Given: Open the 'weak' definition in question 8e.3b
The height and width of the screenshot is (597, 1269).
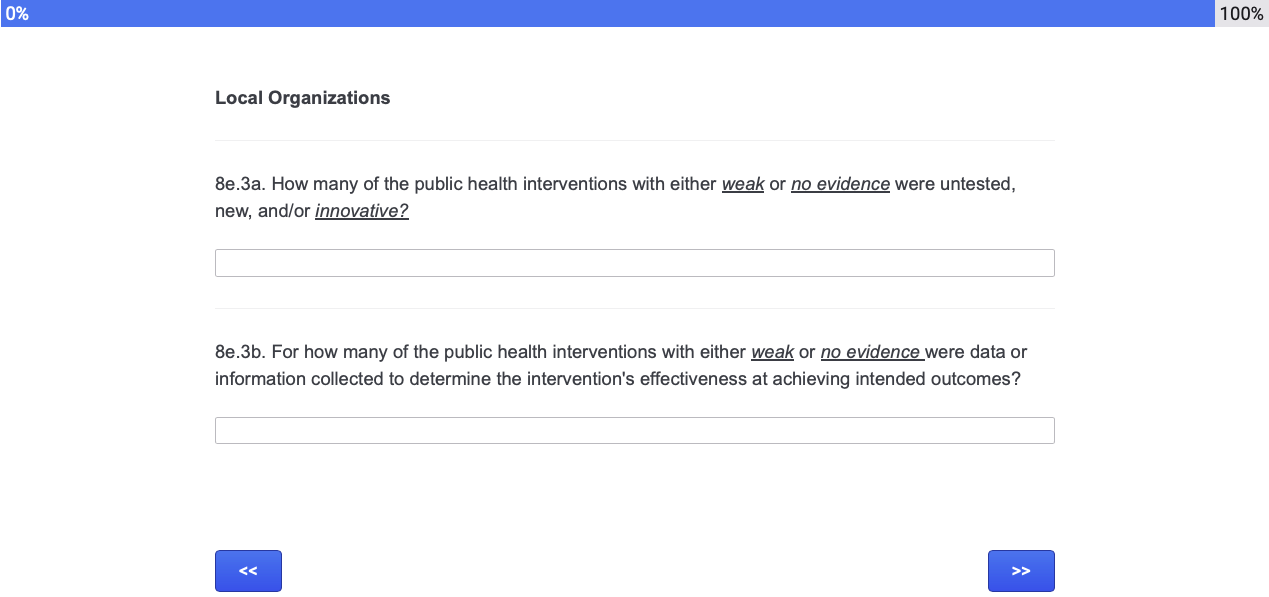Looking at the screenshot, I should pyautogui.click(x=772, y=352).
